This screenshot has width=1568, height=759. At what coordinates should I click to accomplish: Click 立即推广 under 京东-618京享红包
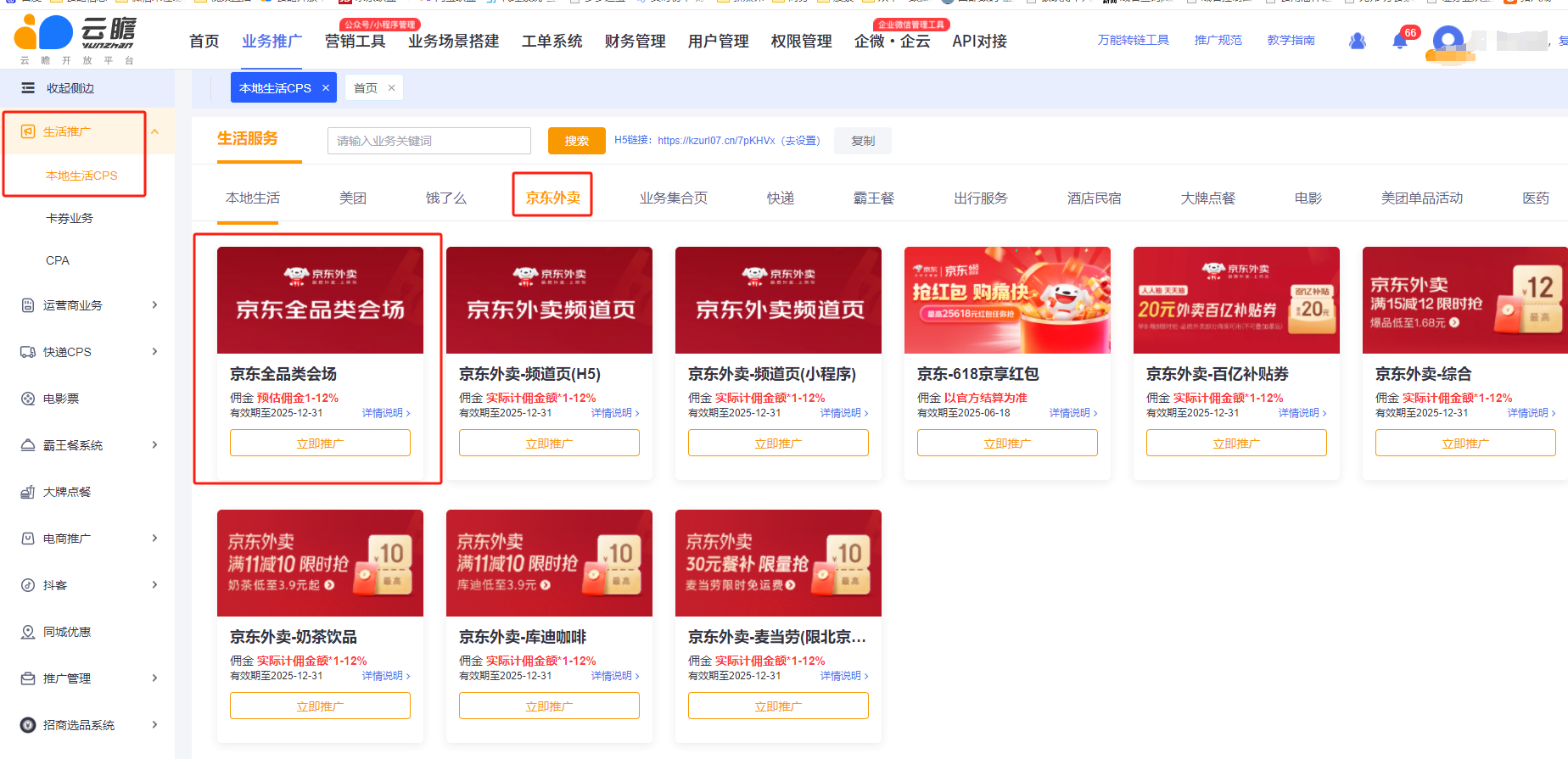click(x=1007, y=443)
